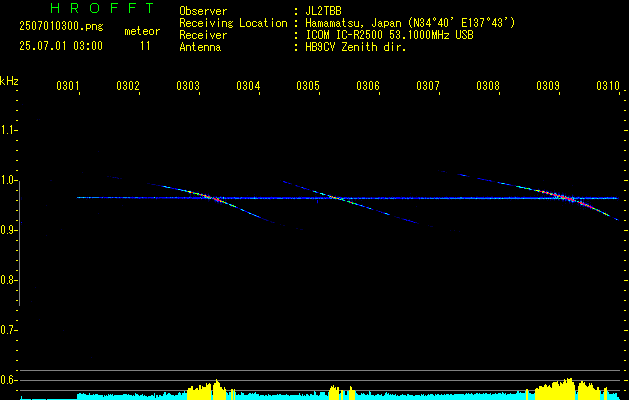
Task: Click the HROFFT title text
Action: 102,8
